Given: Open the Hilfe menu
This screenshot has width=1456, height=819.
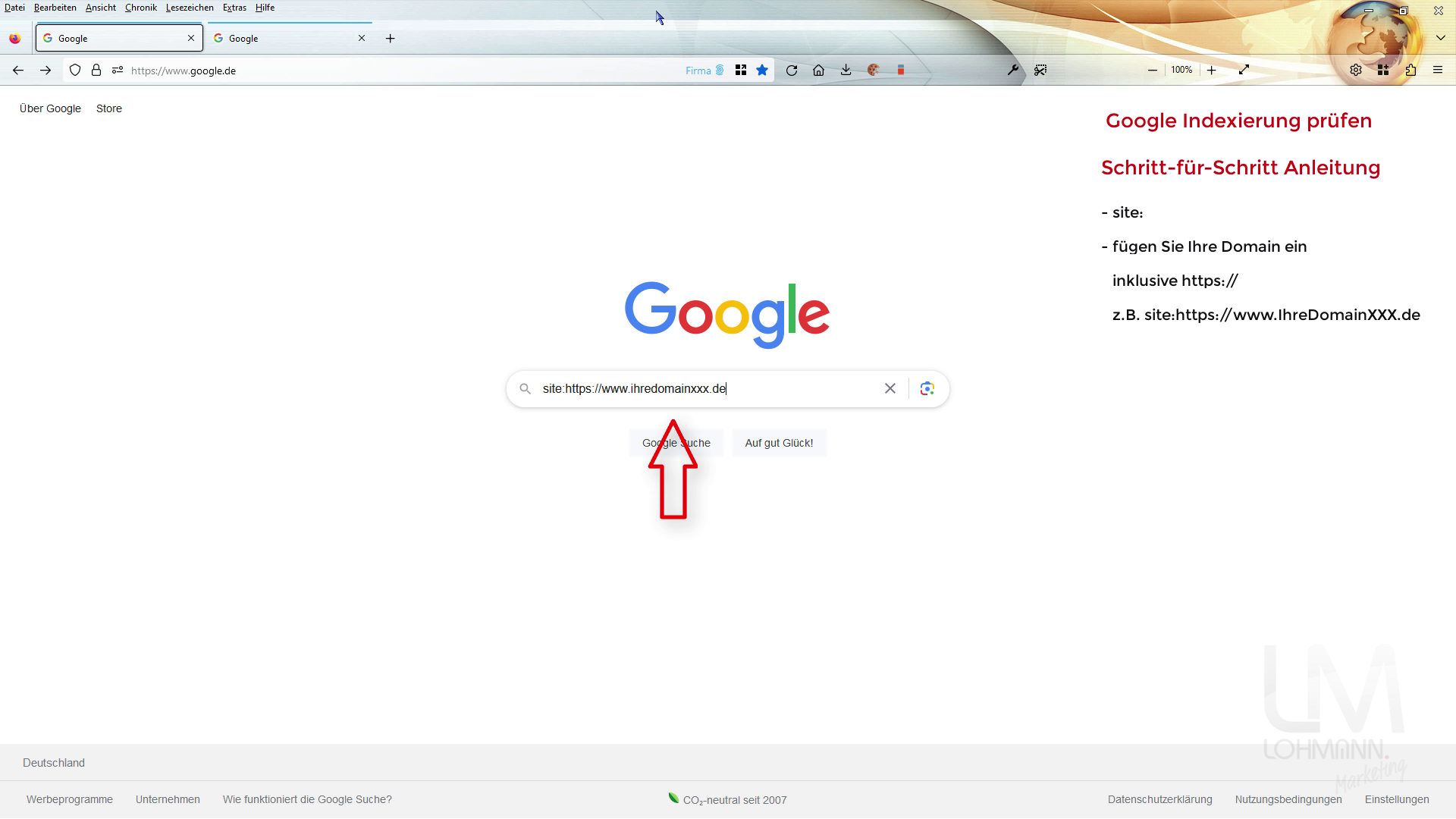Looking at the screenshot, I should [x=265, y=8].
